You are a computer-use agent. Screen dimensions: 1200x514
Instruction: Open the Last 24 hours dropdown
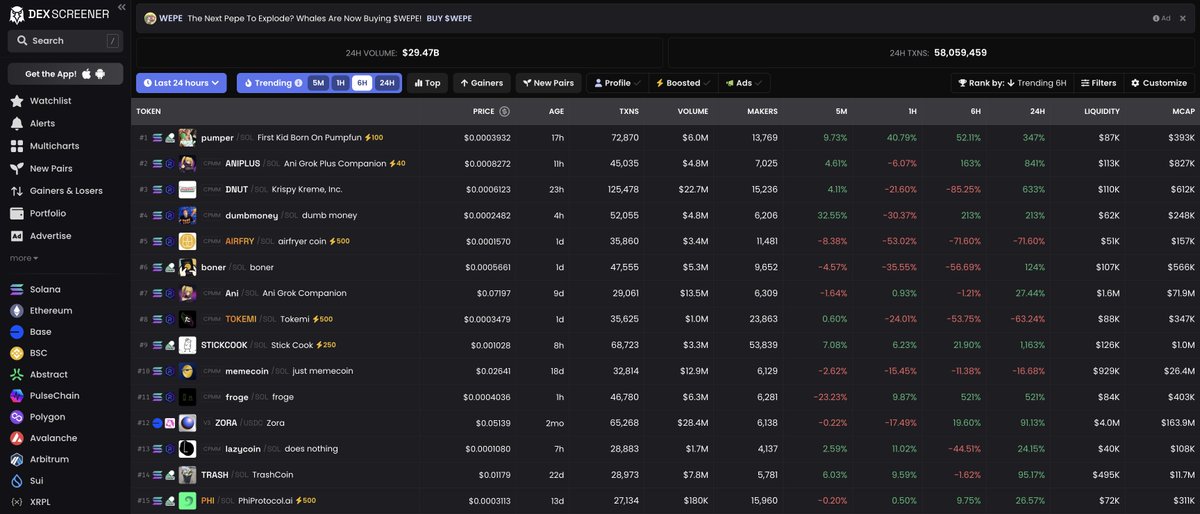(x=181, y=83)
